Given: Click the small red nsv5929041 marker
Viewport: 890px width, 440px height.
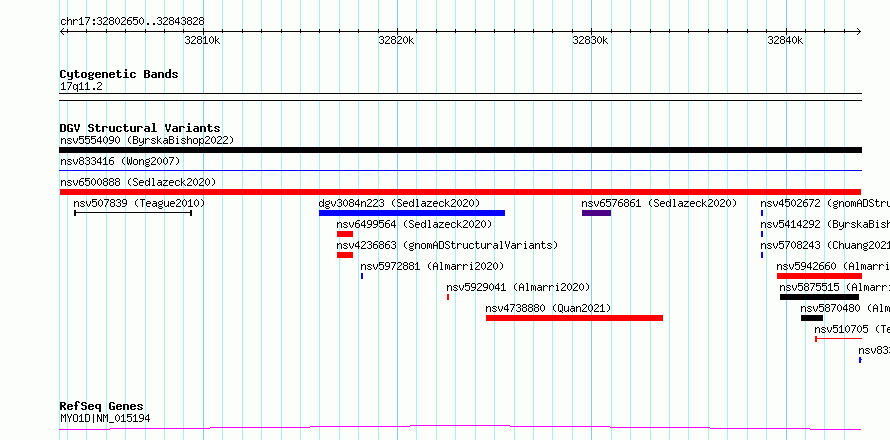Looking at the screenshot, I should pos(448,297).
